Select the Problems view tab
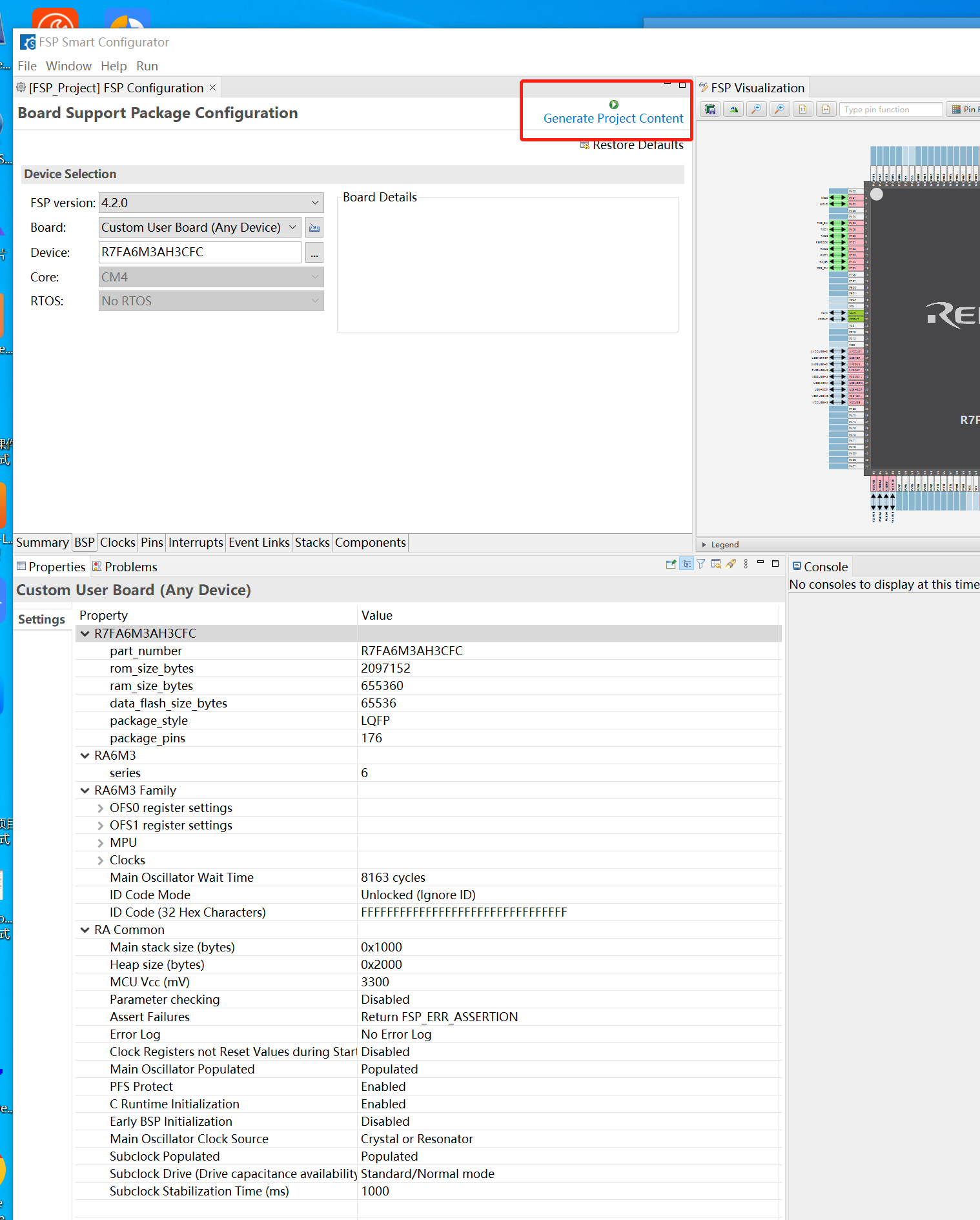 pos(125,567)
